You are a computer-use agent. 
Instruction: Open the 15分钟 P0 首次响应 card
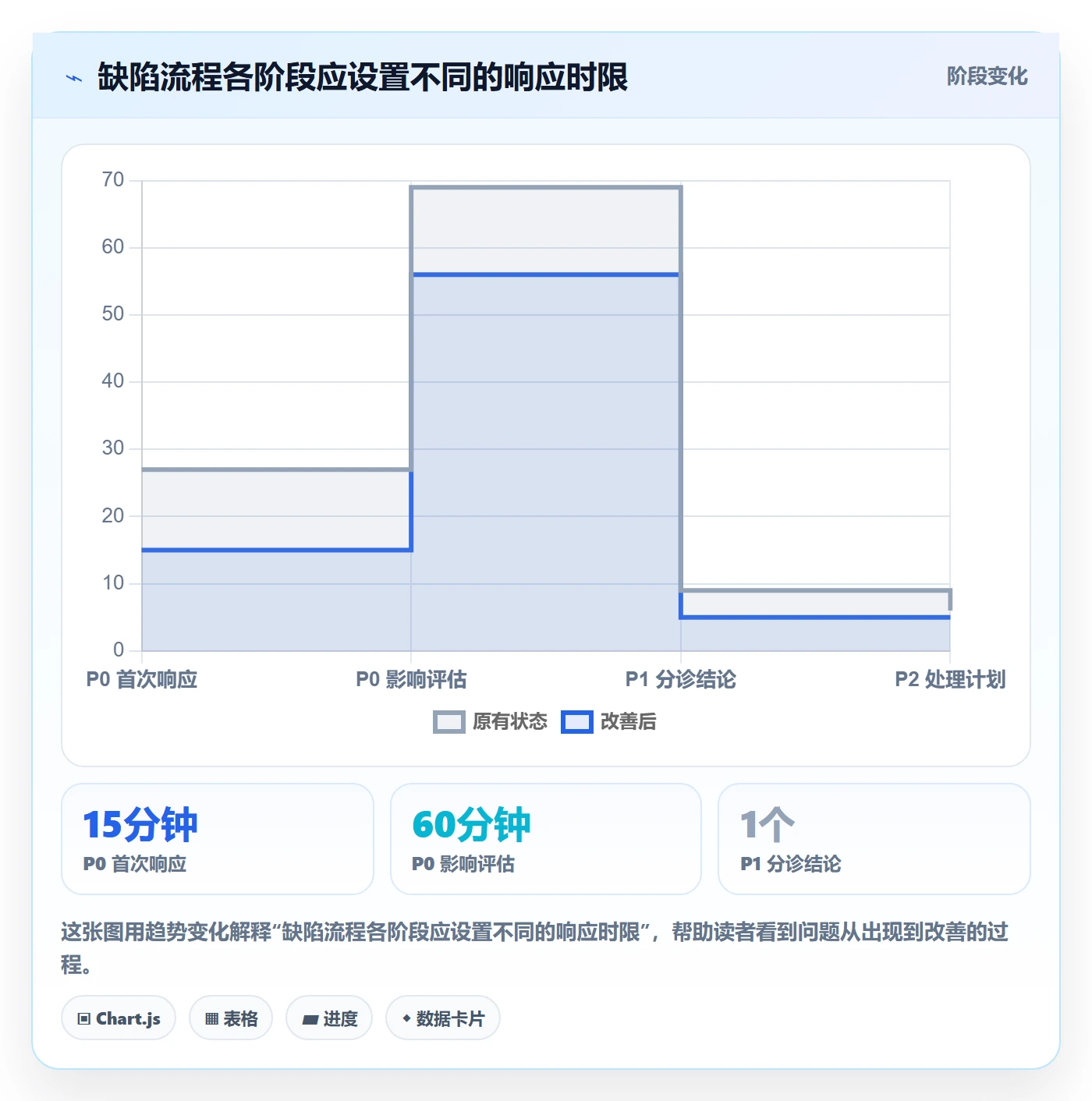point(218,839)
